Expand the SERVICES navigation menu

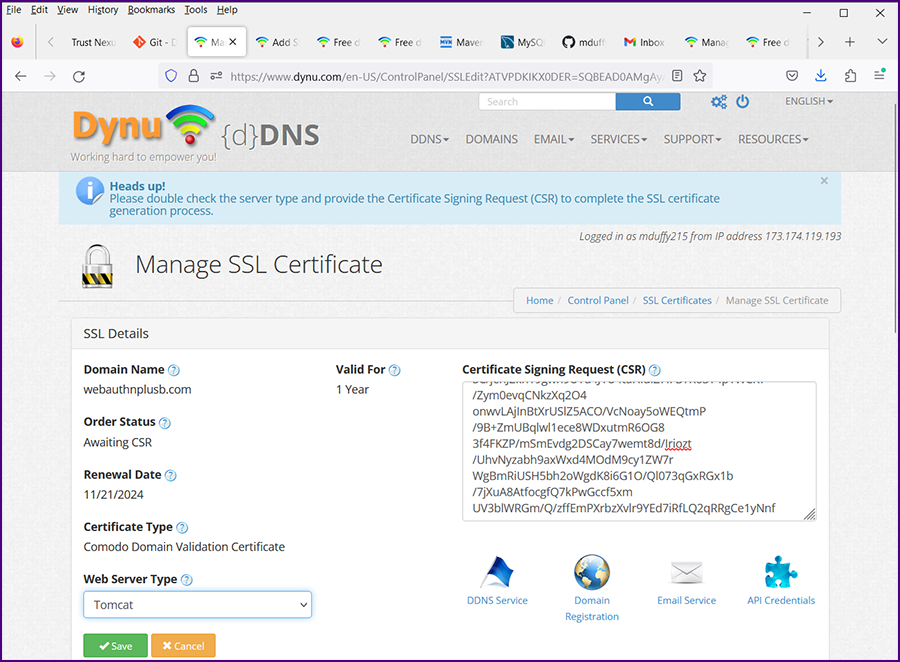(x=619, y=139)
